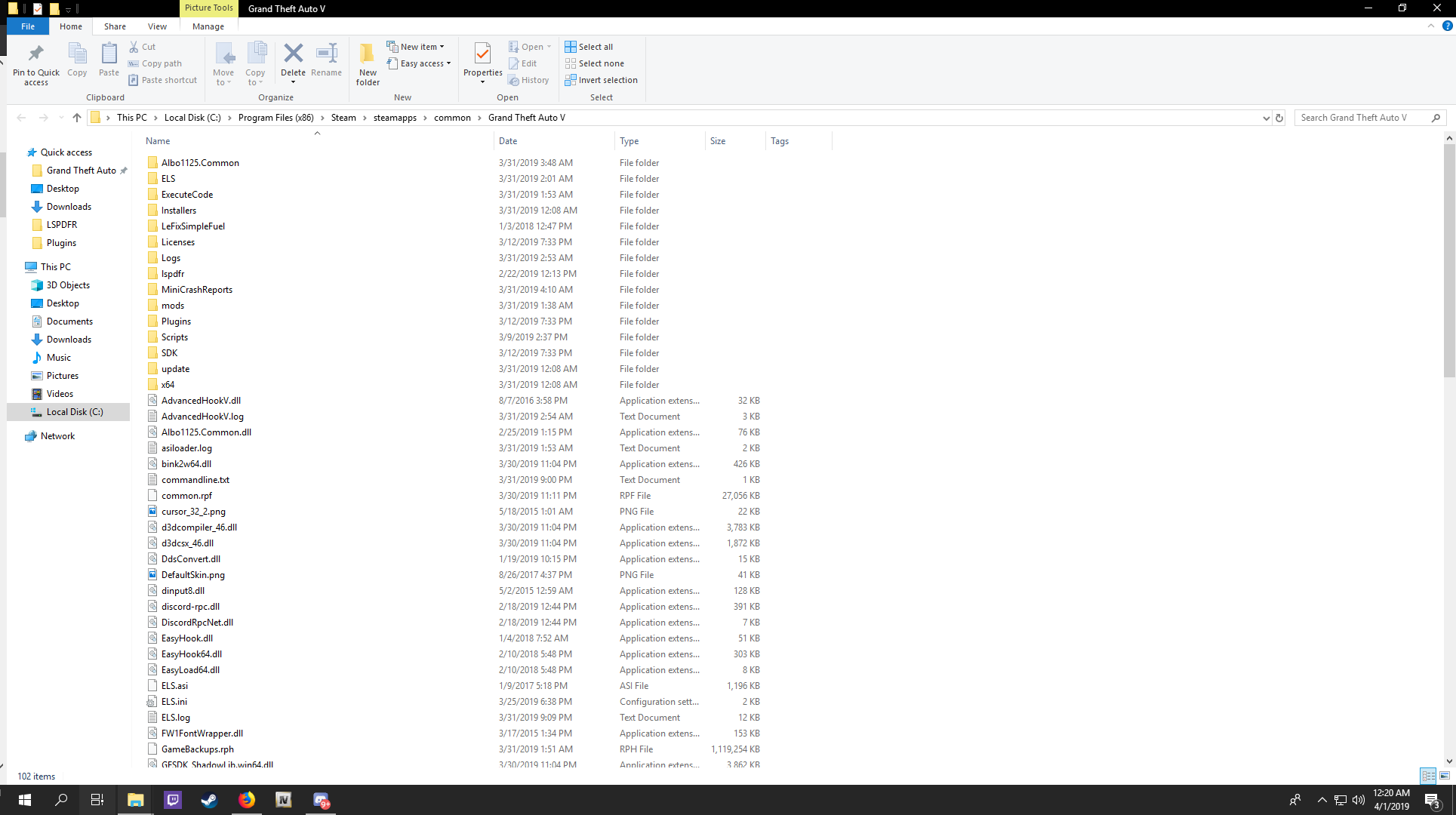Sort files by Date column header
The width and height of the screenshot is (1456, 815).
point(508,141)
